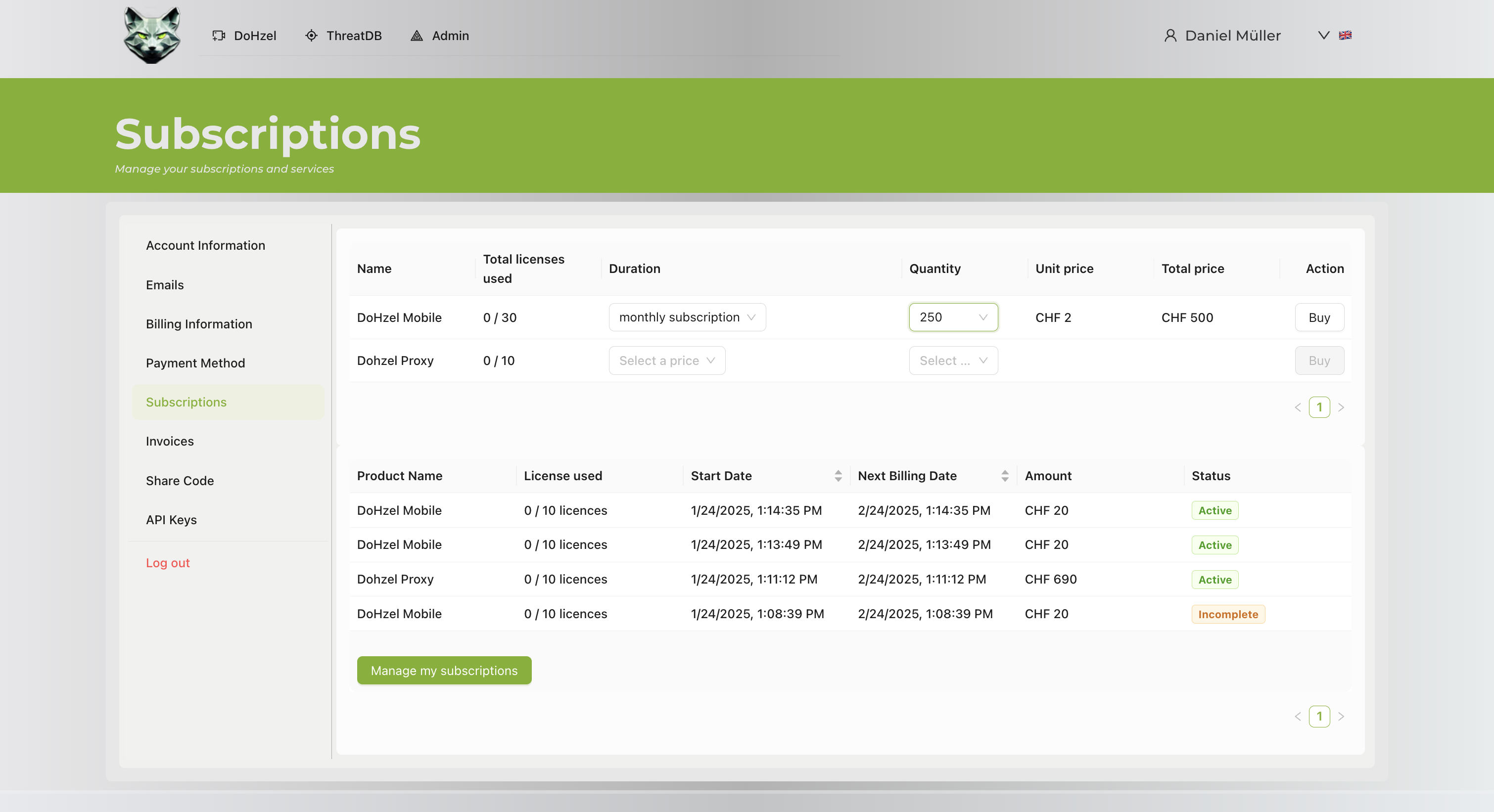Open the ThreatDB nav item

point(343,36)
